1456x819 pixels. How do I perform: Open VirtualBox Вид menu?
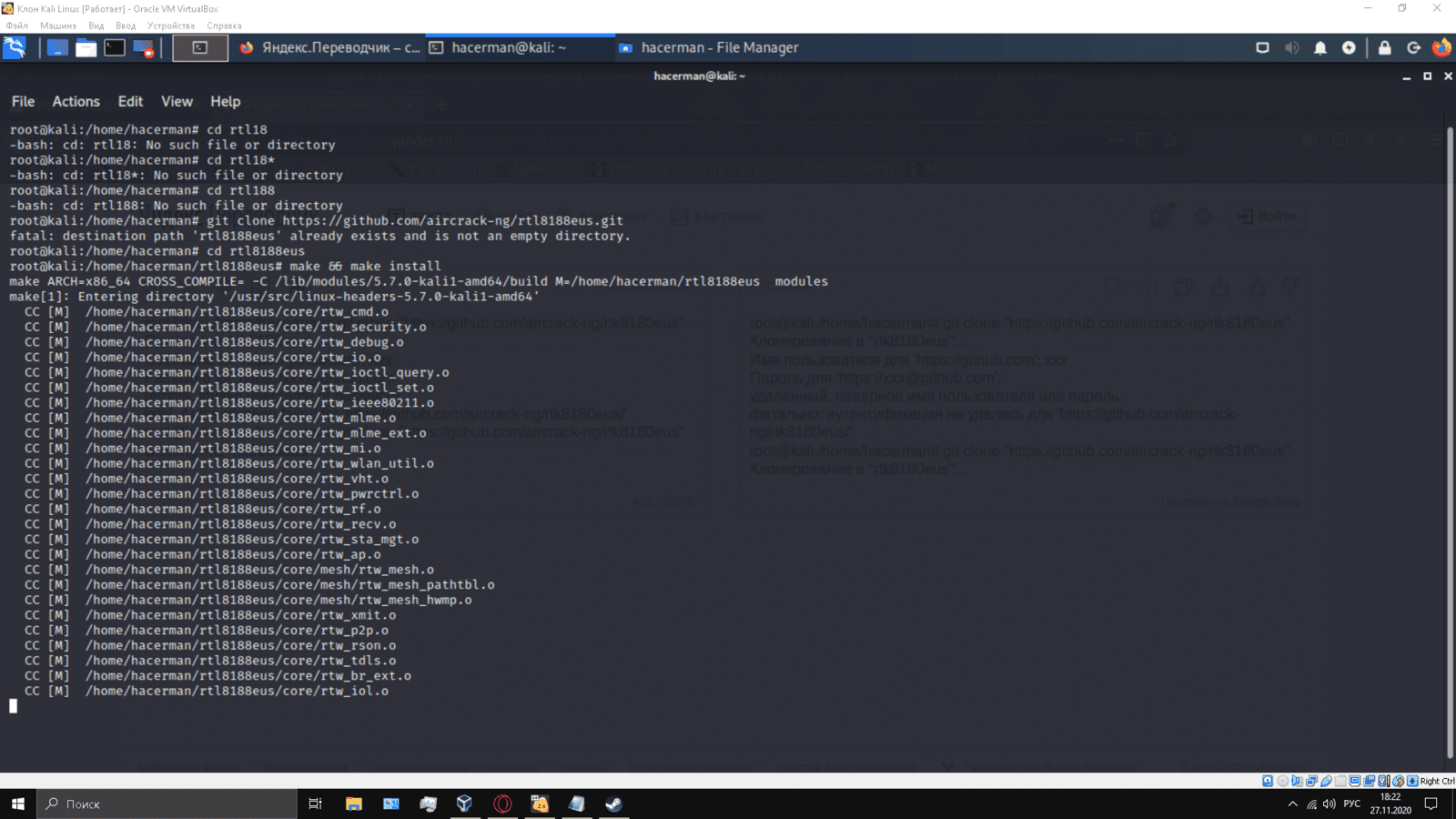point(96,25)
